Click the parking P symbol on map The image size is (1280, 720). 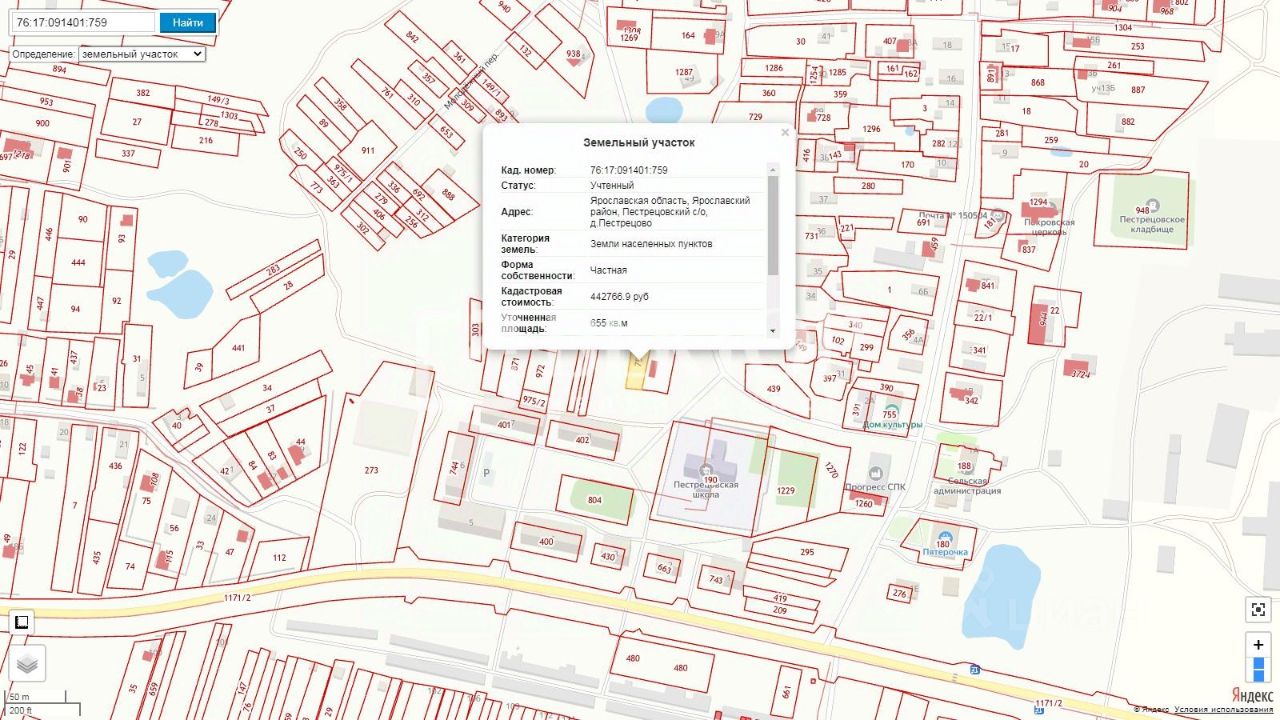click(487, 472)
